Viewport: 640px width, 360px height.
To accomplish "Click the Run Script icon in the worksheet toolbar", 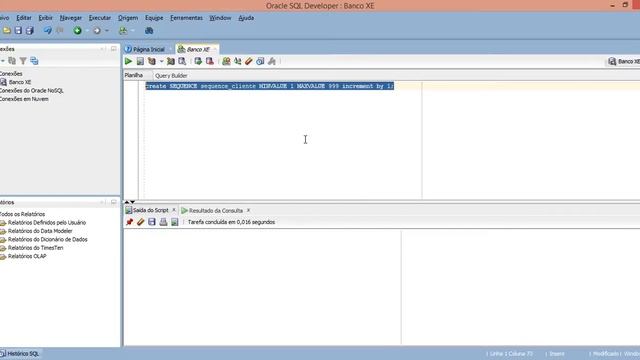I will click(x=140, y=61).
